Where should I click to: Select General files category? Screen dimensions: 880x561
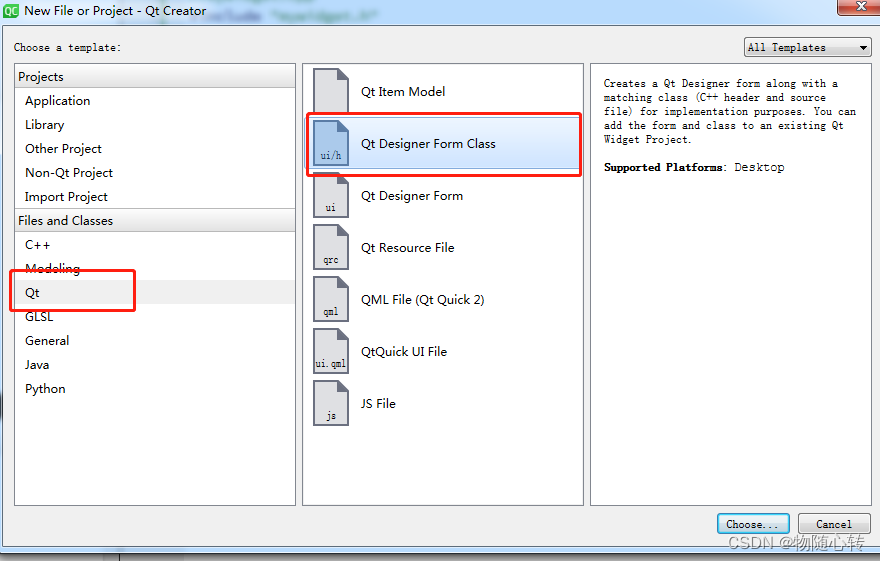(154, 341)
